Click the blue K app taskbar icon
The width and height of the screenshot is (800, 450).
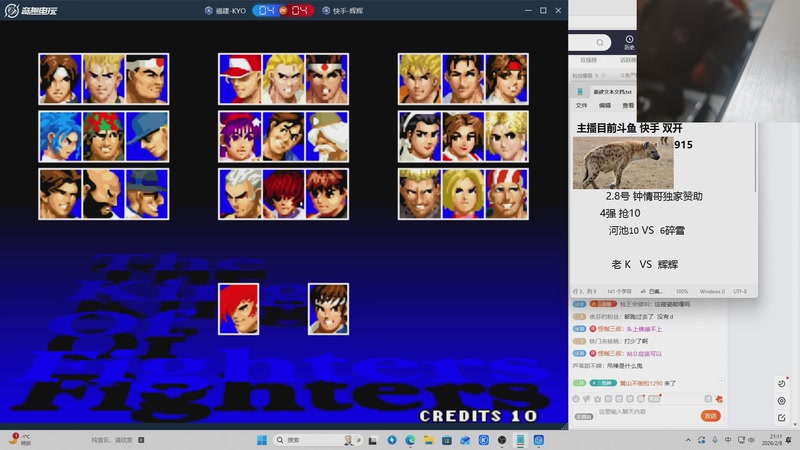pyautogui.click(x=484, y=440)
